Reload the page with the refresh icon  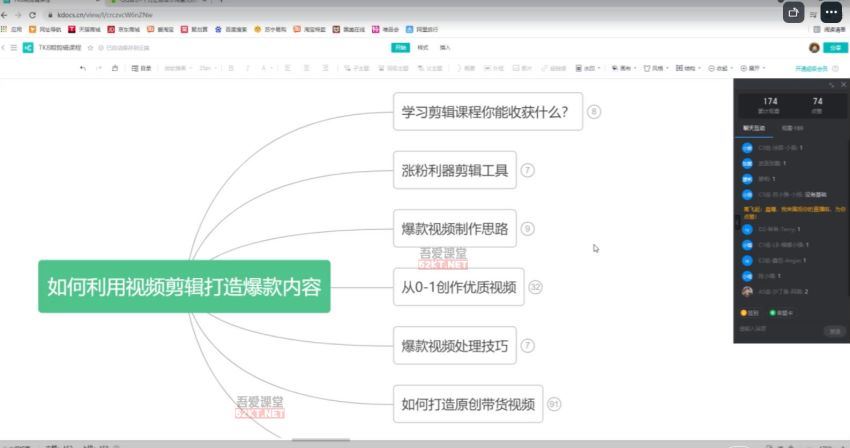click(33, 16)
